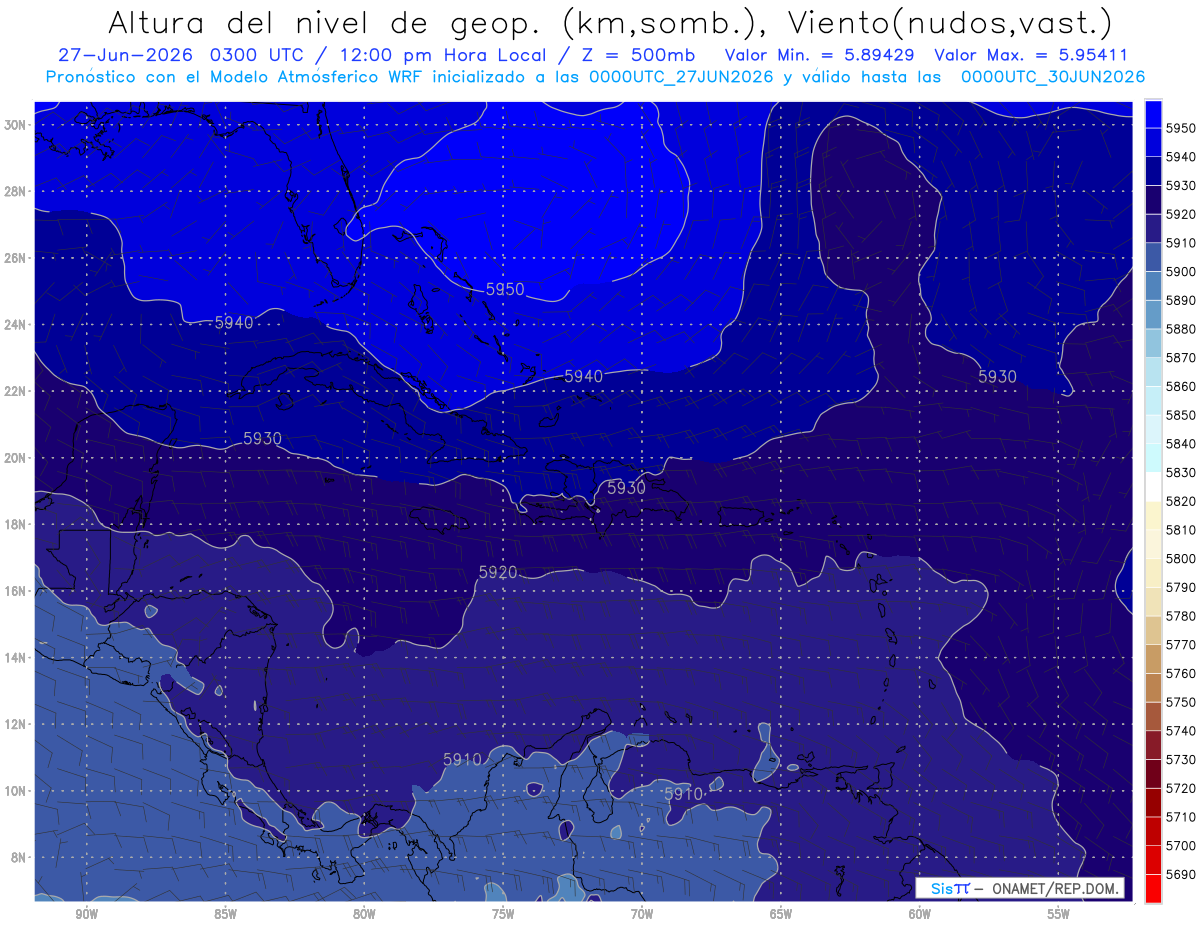
Task: Click the 5690 value on the color scale
Action: coord(1181,874)
